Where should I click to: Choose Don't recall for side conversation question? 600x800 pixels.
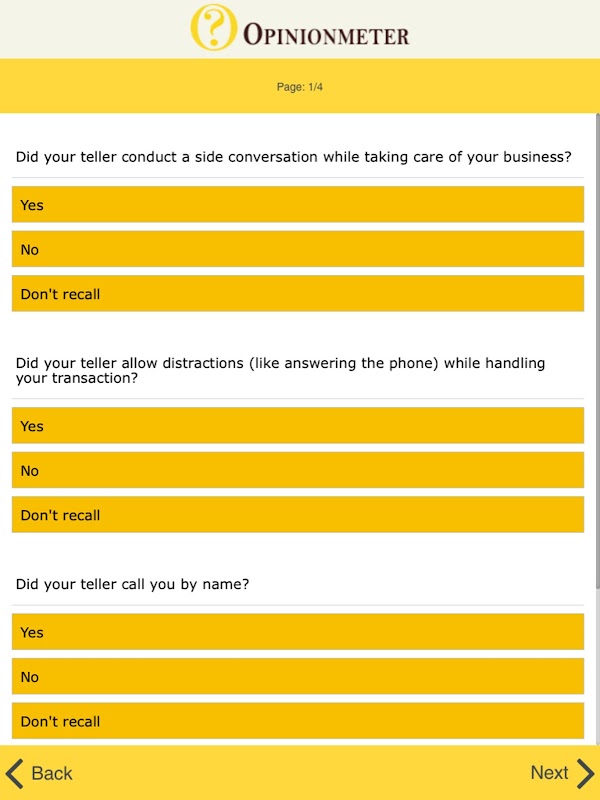tap(297, 294)
